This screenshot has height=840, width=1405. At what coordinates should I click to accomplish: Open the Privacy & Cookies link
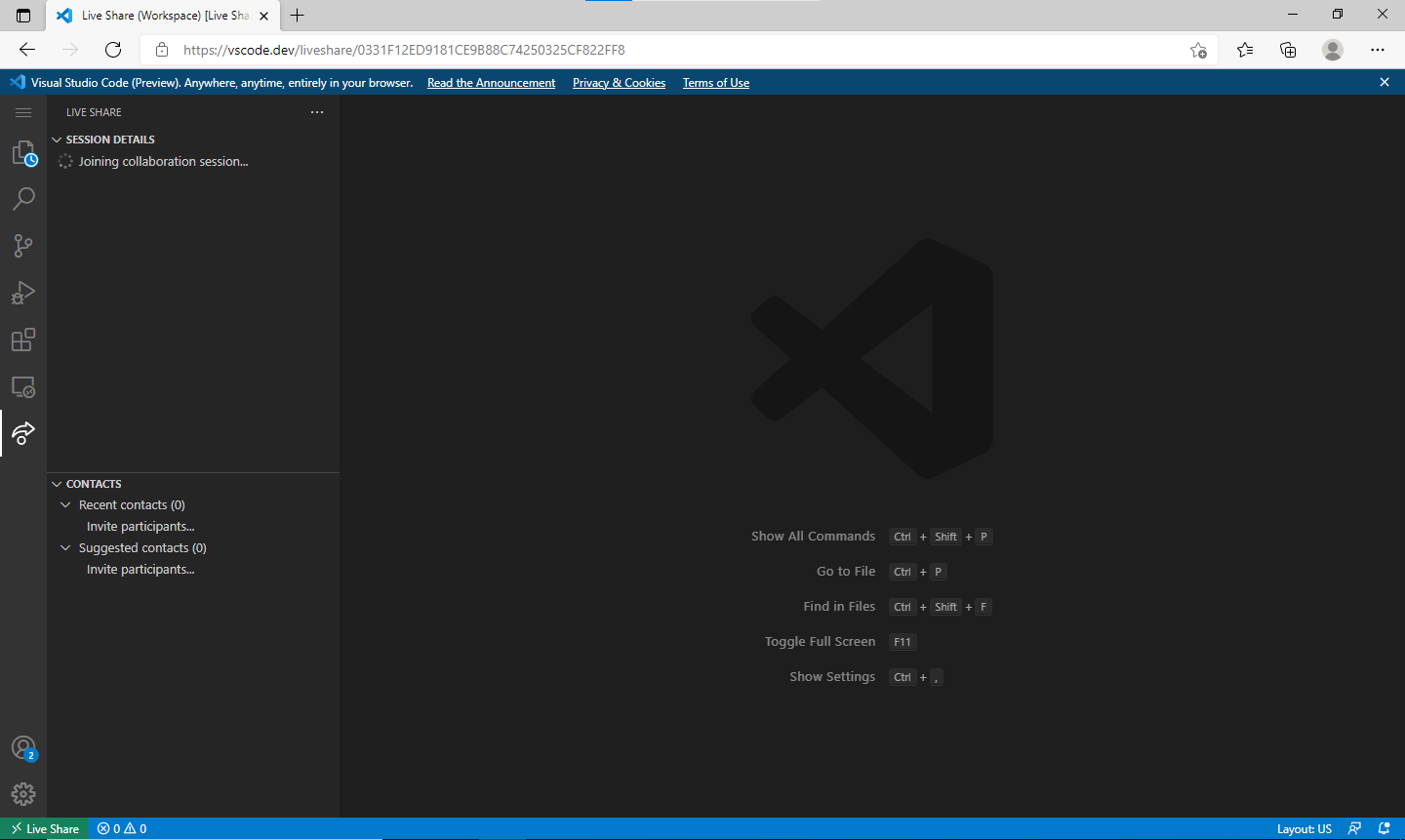point(619,83)
